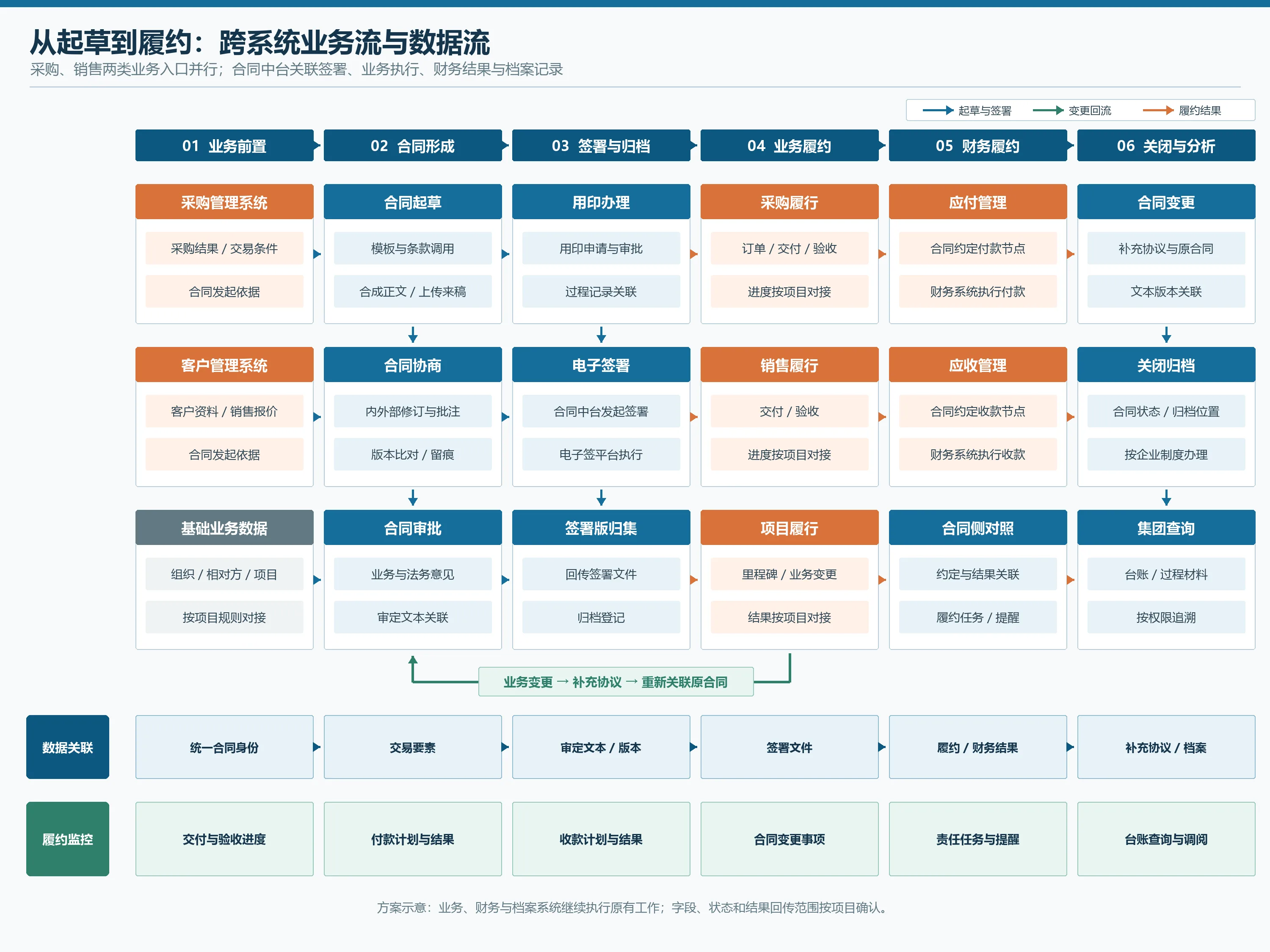Click 履约任务 / 提醒 item
This screenshot has height=952, width=1270.
(978, 617)
